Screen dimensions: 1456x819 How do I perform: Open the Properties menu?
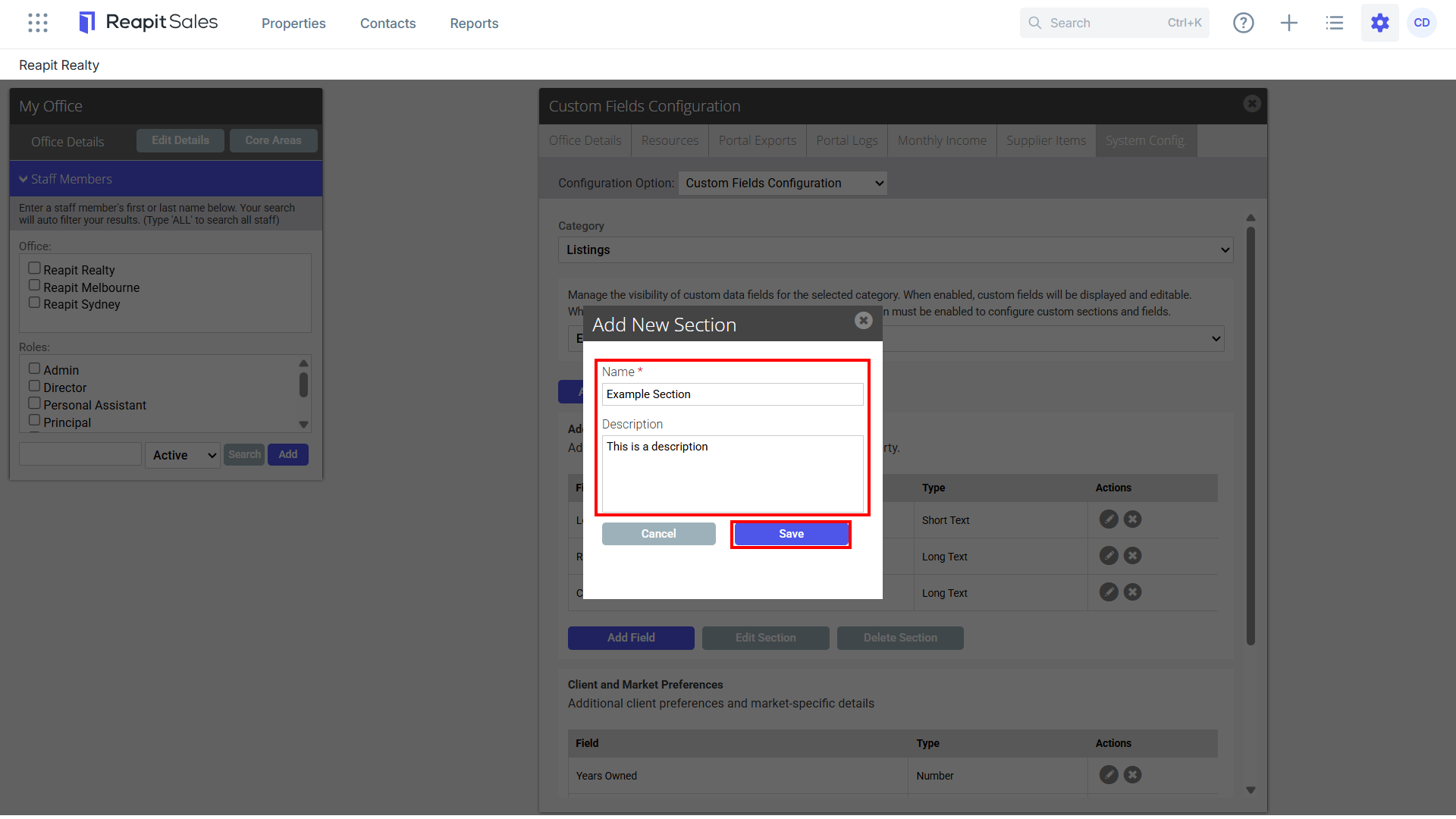coord(293,24)
